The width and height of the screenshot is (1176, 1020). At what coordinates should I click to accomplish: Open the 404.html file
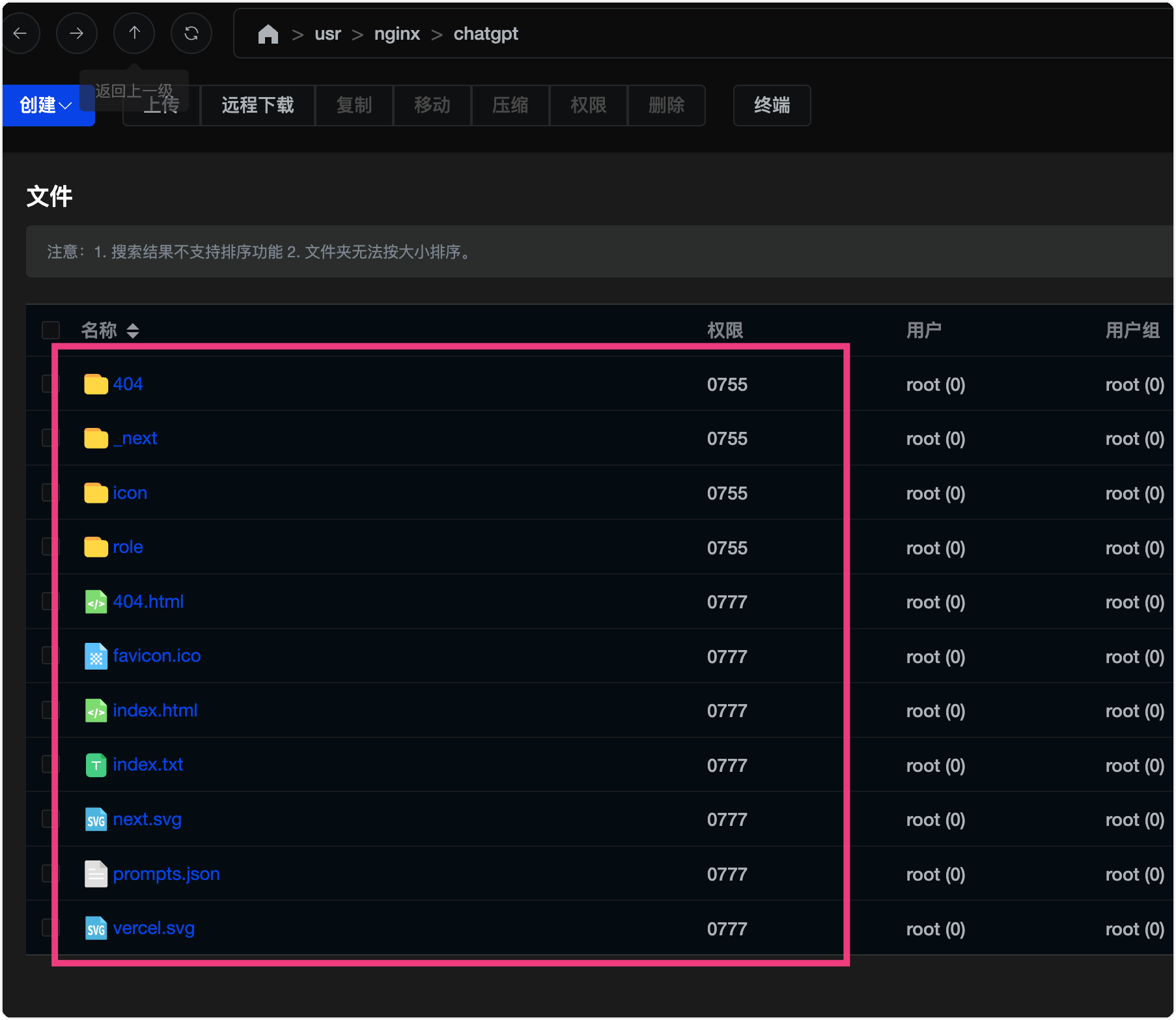[148, 602]
